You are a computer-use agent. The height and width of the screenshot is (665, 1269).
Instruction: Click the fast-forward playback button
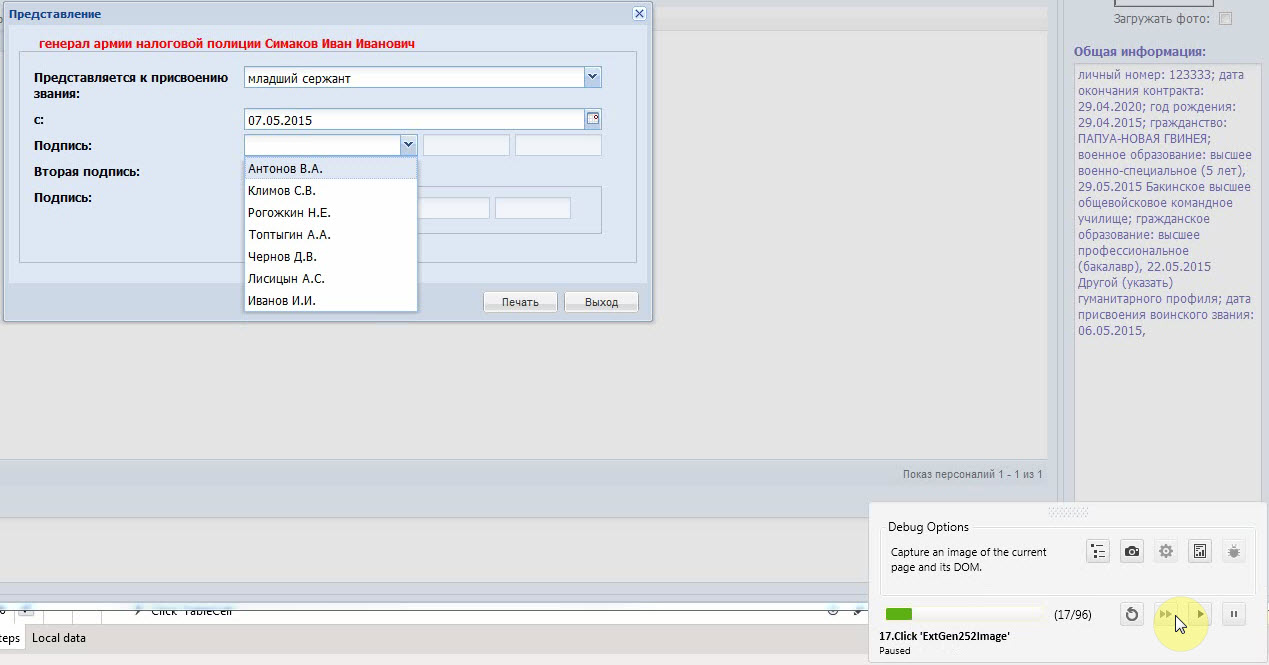[x=1166, y=614]
